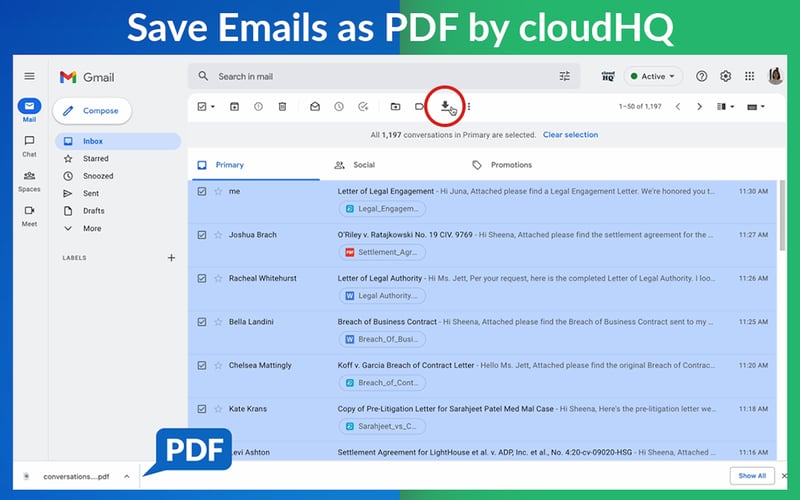Click the Move to folder icon

(395, 107)
